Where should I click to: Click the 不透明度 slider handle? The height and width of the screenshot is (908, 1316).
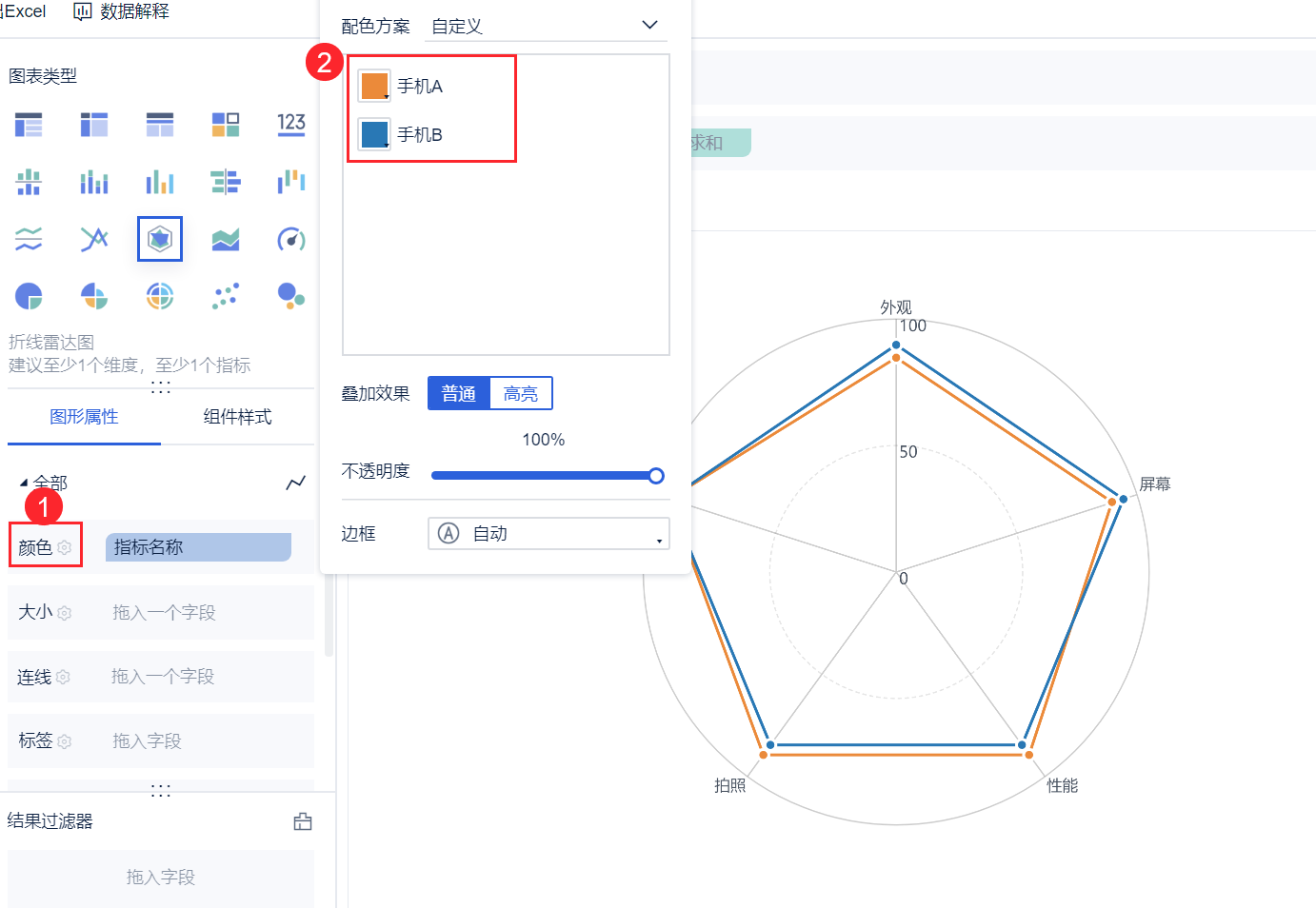(x=656, y=476)
